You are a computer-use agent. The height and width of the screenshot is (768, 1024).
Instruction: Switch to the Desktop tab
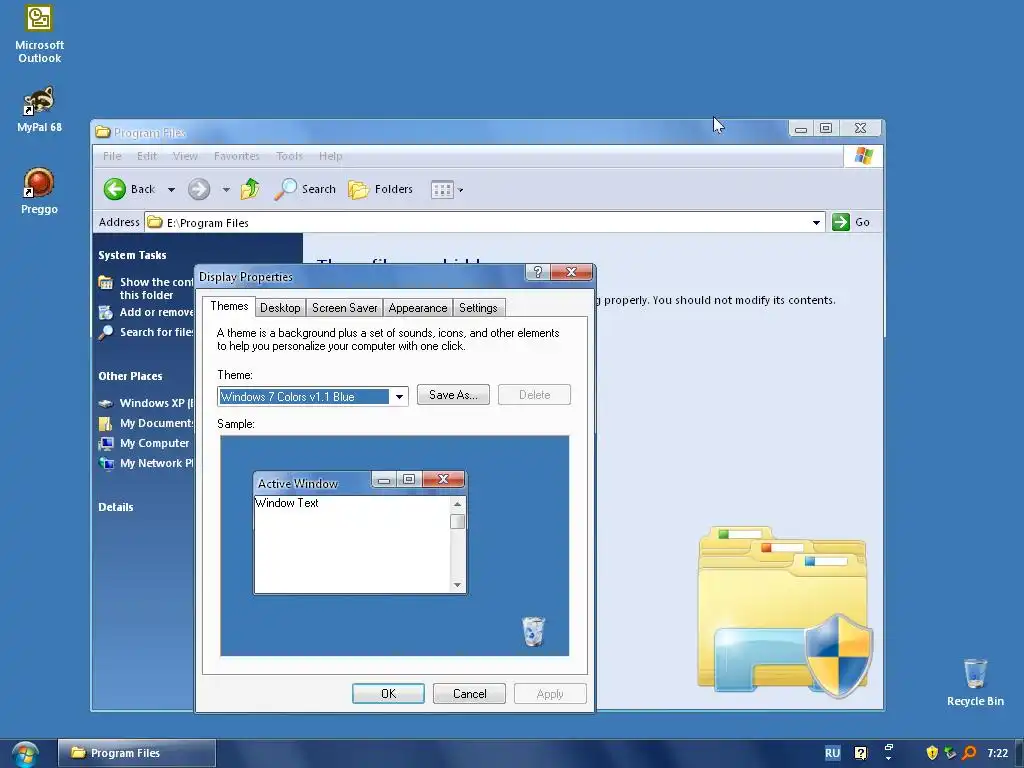click(x=280, y=308)
